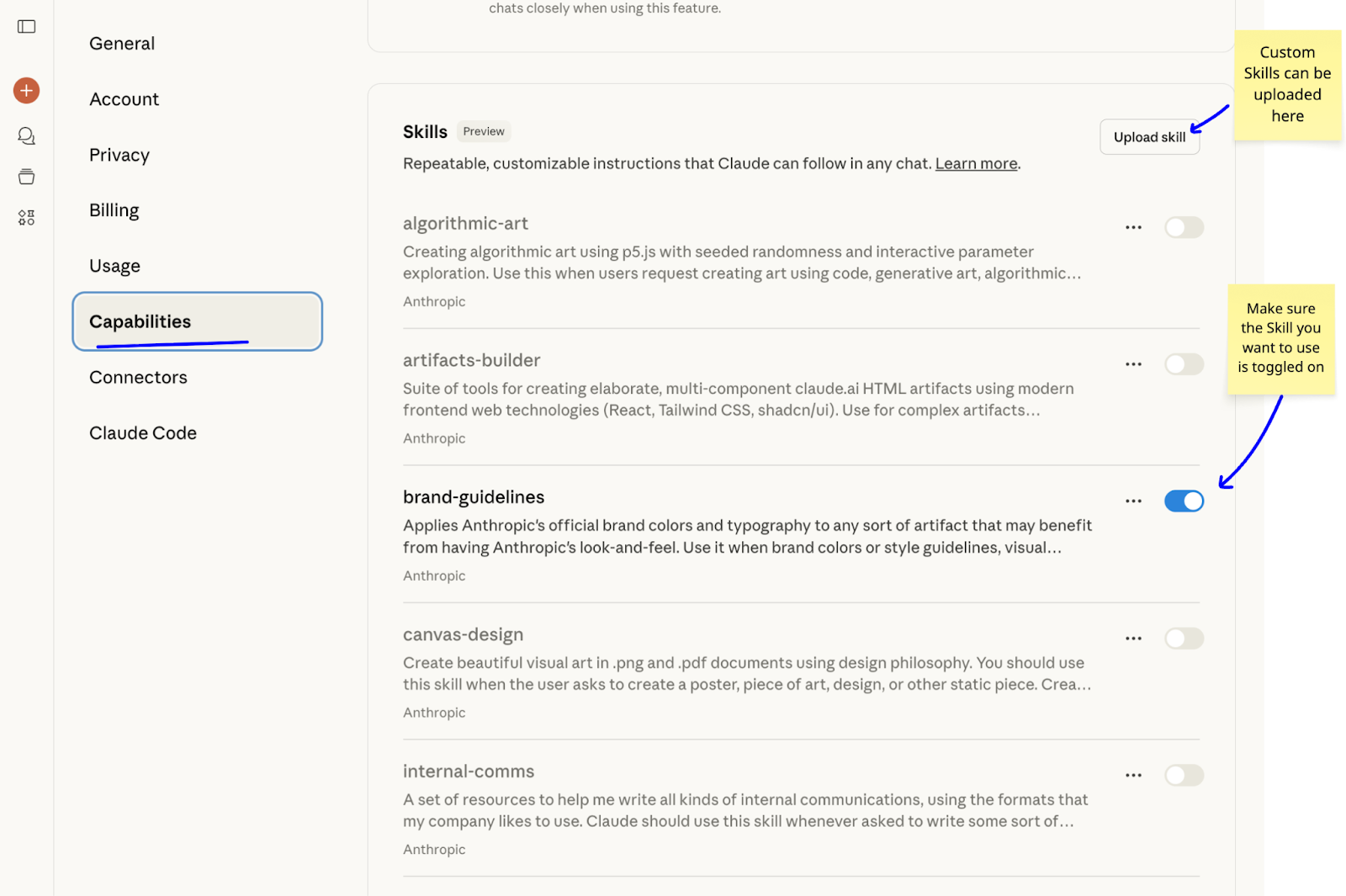Click canvas-design ellipsis options icon

pyautogui.click(x=1133, y=639)
